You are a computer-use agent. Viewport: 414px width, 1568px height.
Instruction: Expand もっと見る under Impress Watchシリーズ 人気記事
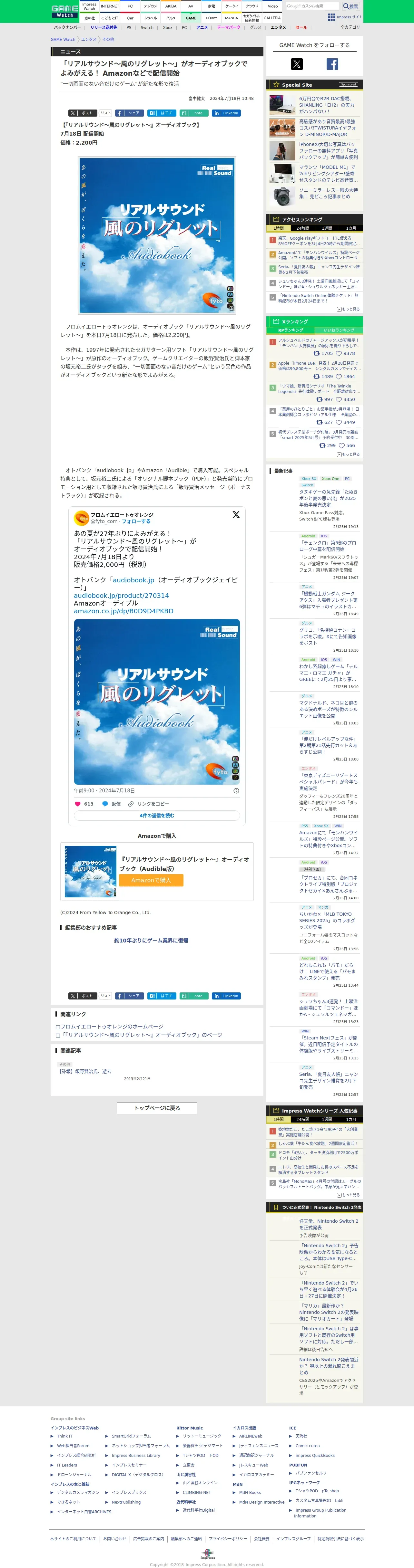click(x=349, y=1195)
